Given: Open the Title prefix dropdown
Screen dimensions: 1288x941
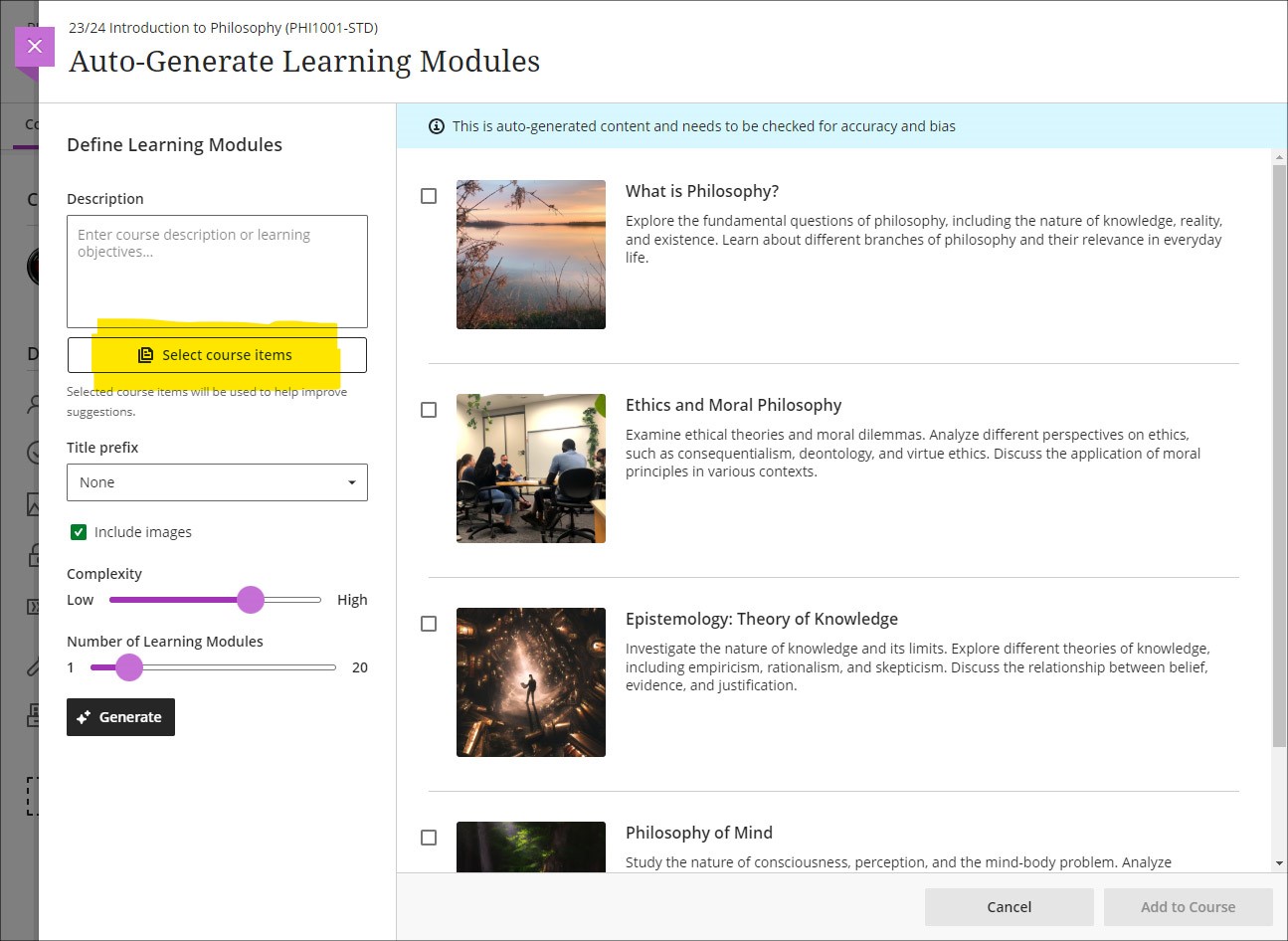Looking at the screenshot, I should [x=217, y=482].
